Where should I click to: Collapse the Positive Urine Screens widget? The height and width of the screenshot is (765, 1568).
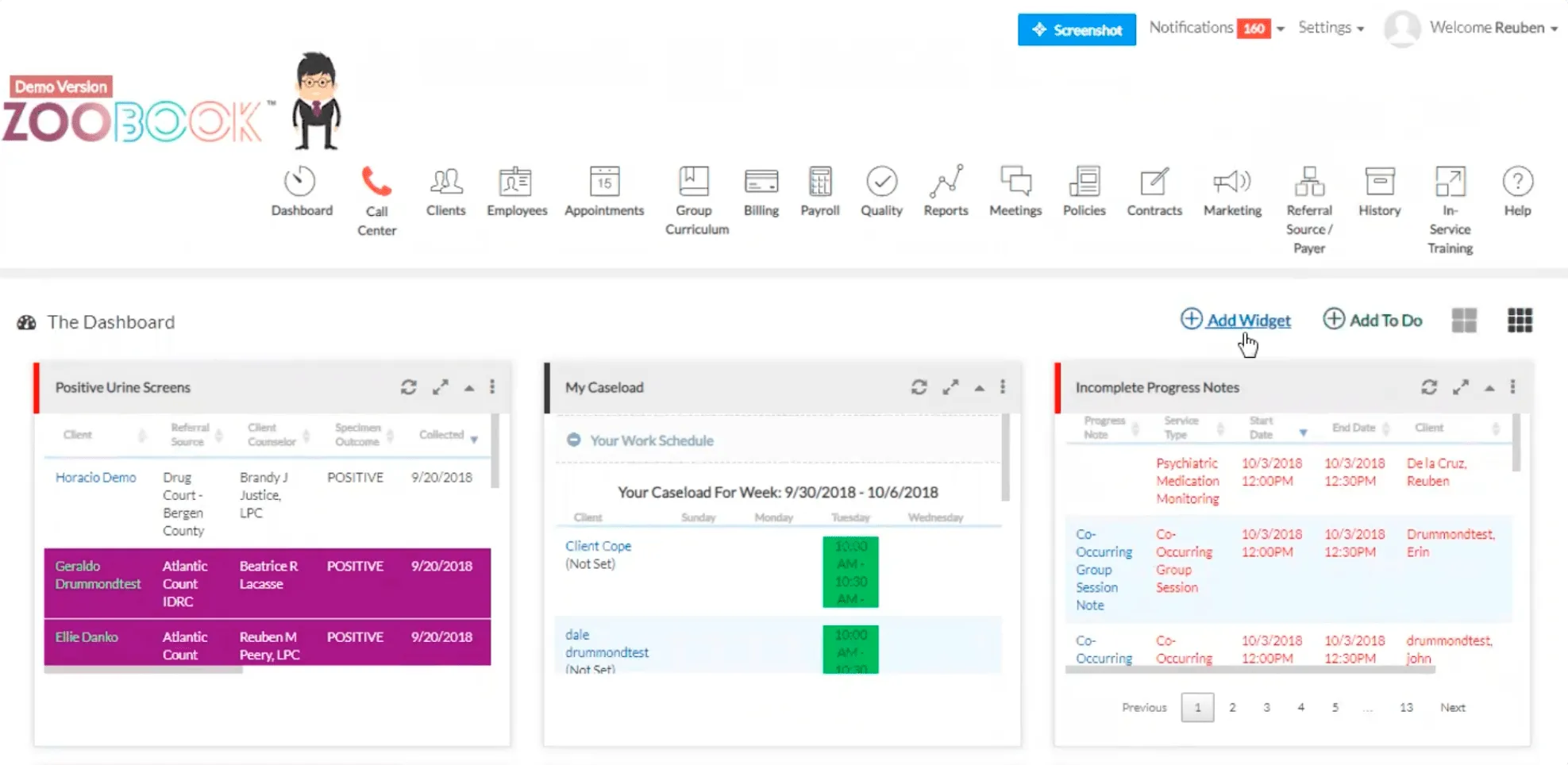pos(469,388)
